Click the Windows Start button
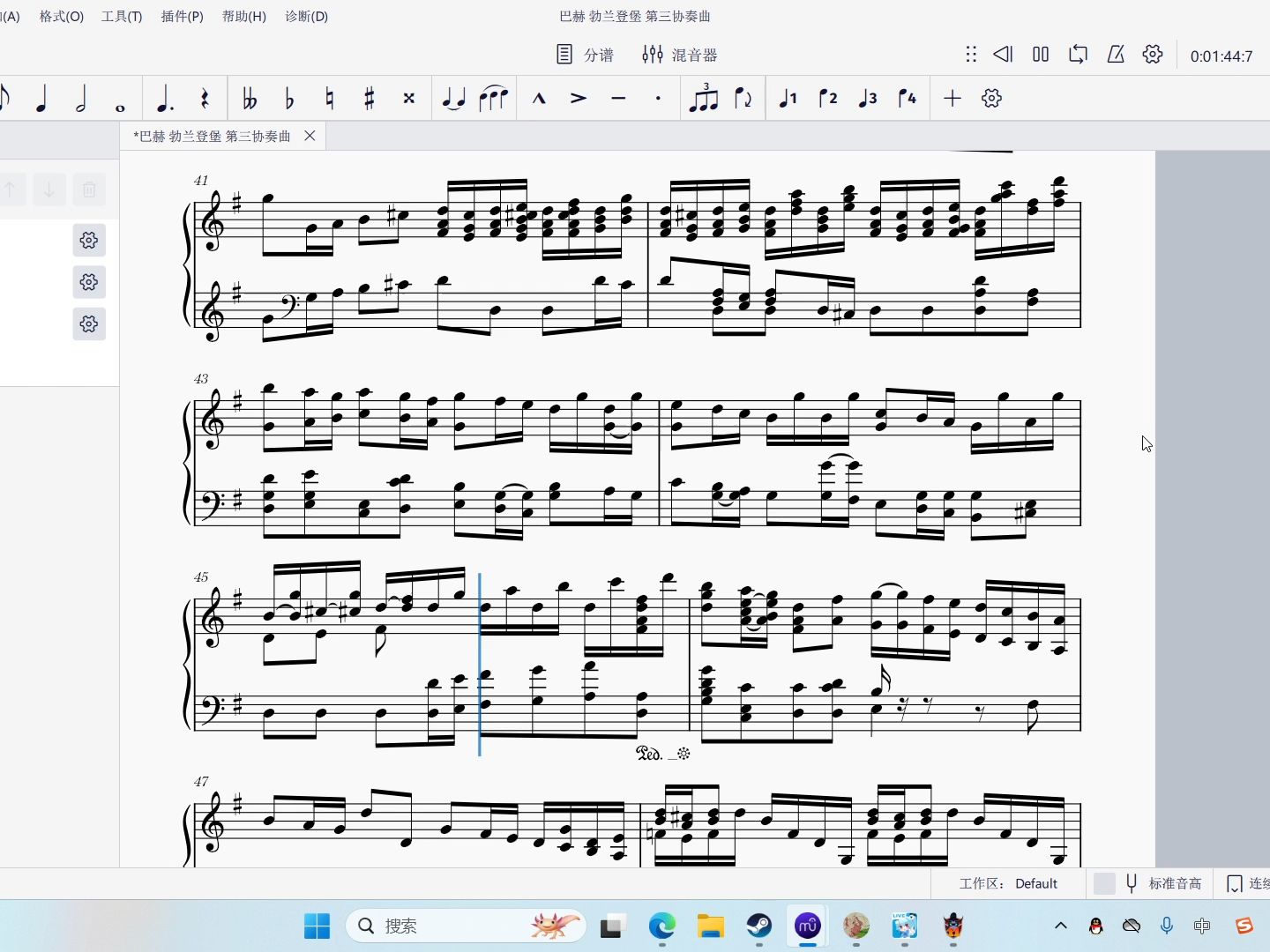Image resolution: width=1270 pixels, height=952 pixels. click(317, 926)
